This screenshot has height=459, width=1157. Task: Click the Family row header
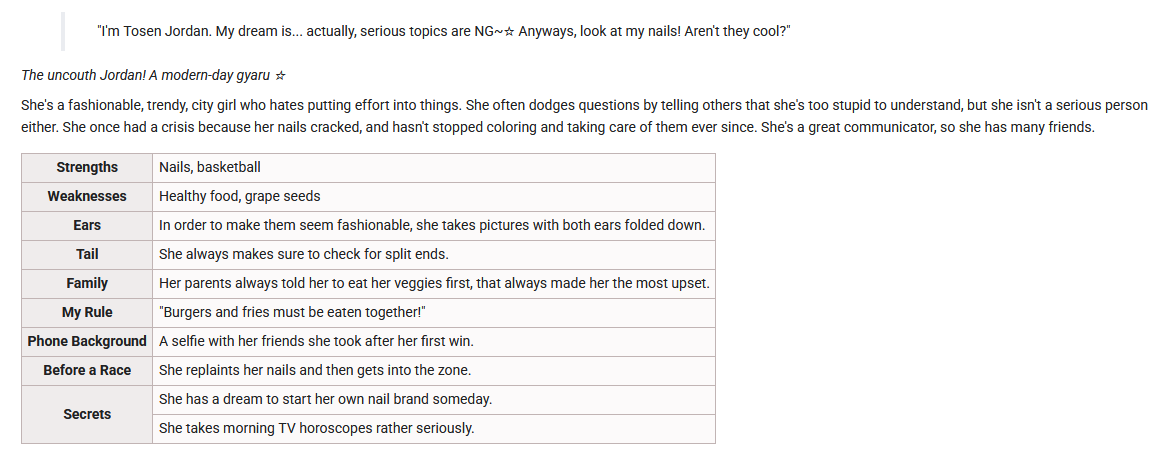87,283
